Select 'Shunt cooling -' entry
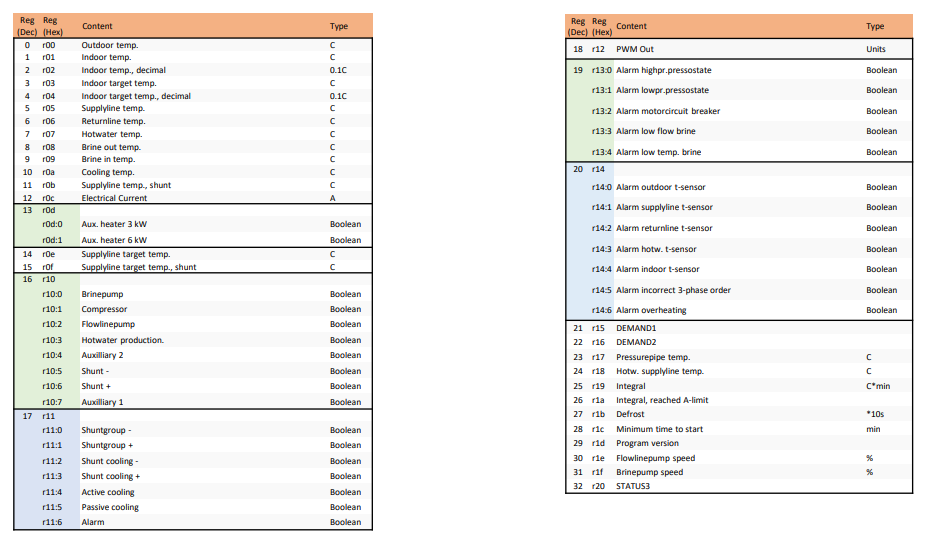The height and width of the screenshot is (541, 938). click(x=109, y=461)
